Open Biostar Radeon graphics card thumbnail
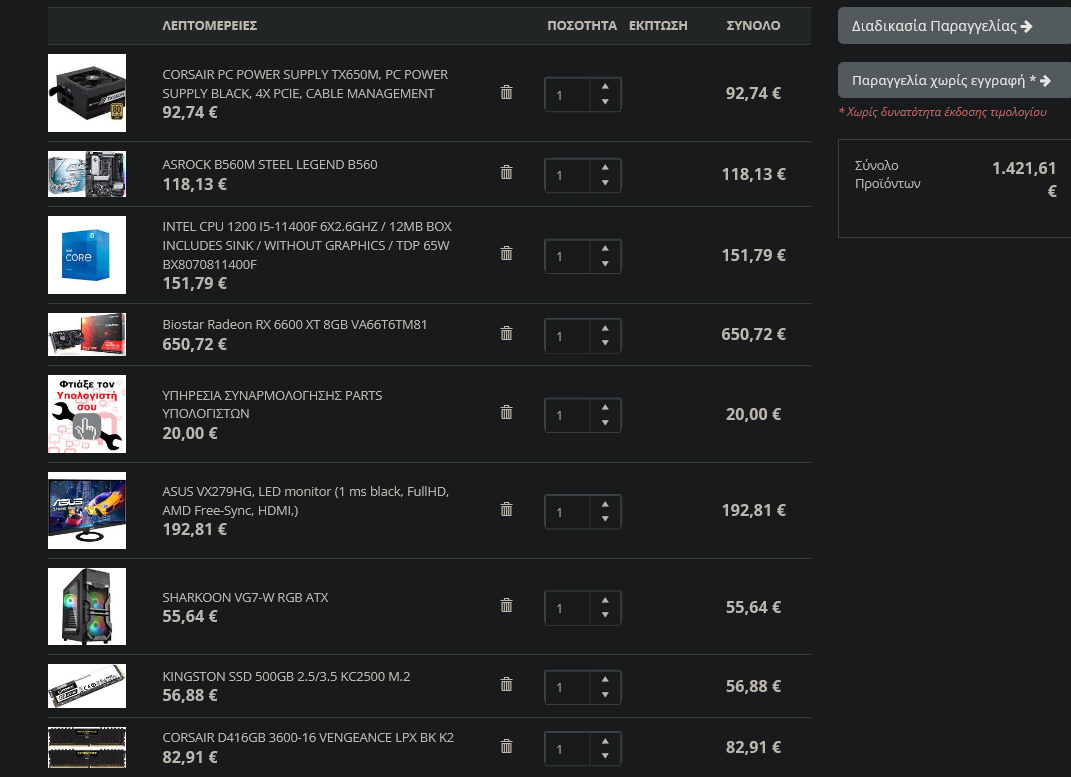This screenshot has width=1071, height=777. pyautogui.click(x=87, y=335)
